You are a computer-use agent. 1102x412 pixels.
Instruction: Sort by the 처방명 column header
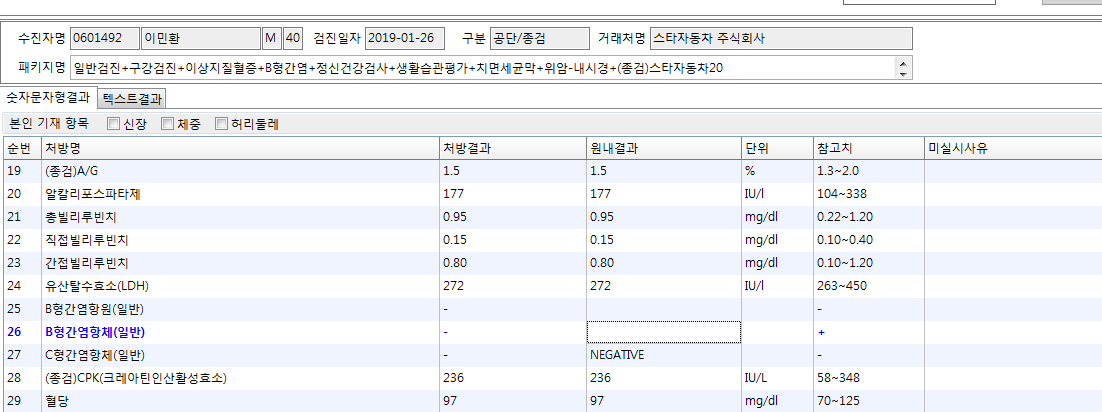tap(240, 148)
